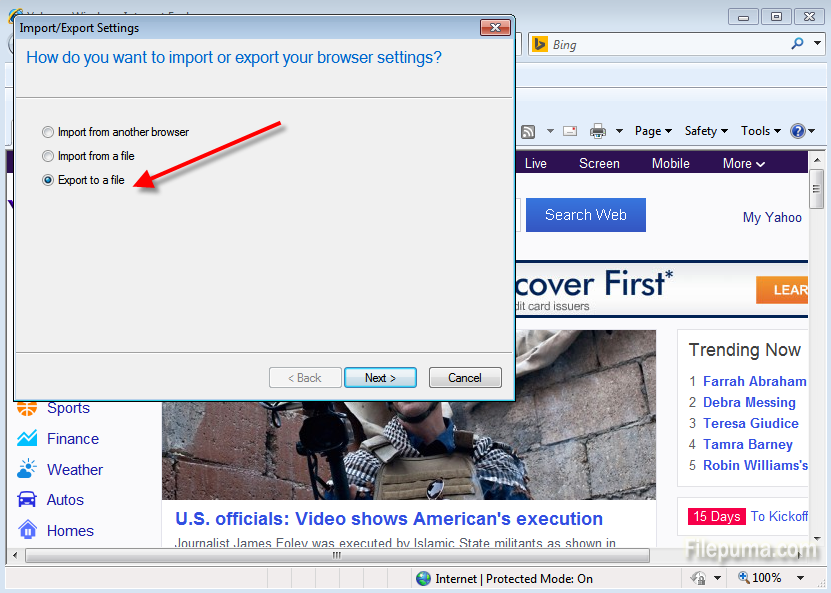Cancel the Import/Export Settings dialog

coord(465,378)
